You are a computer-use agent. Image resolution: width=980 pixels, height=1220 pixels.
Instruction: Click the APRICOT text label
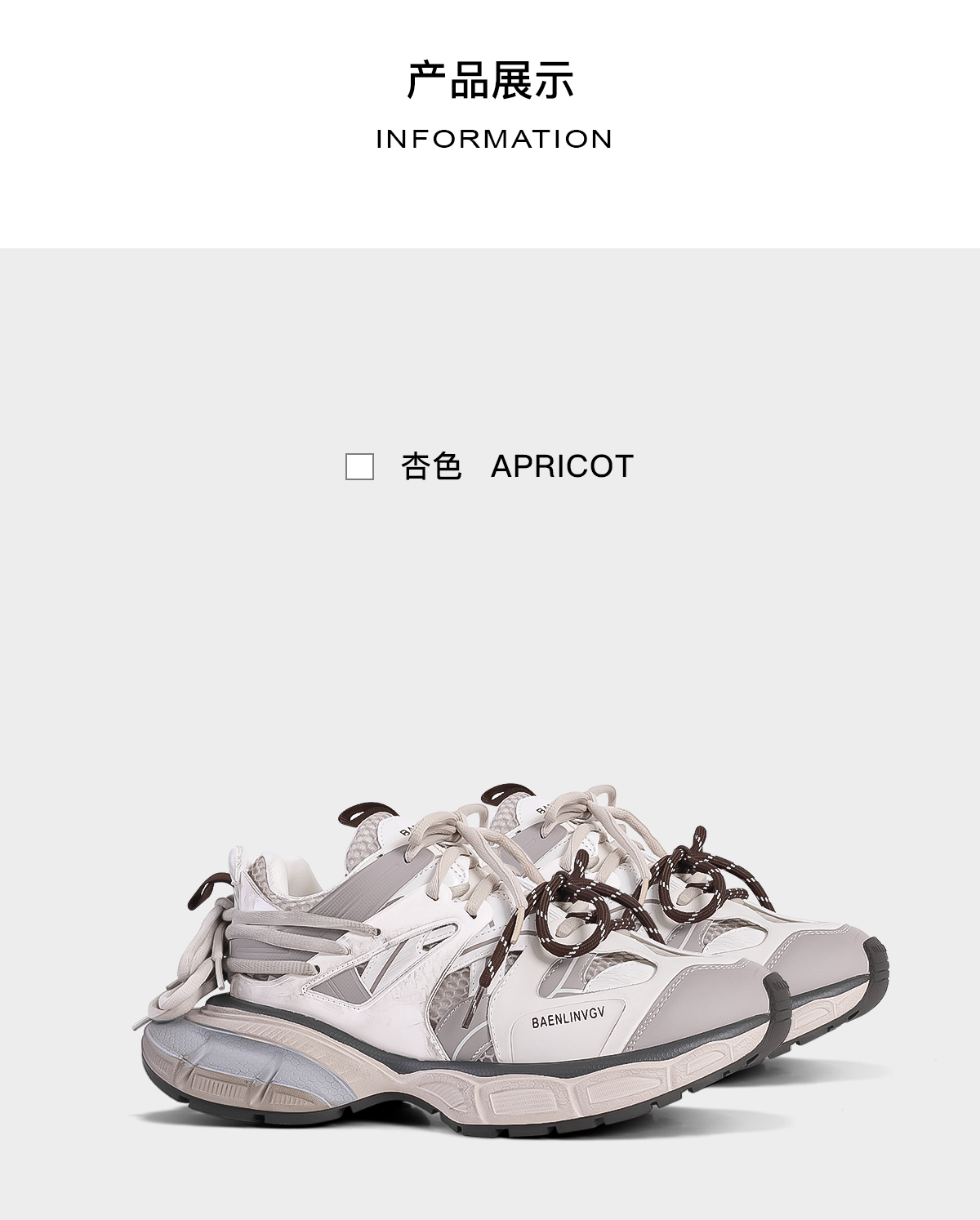click(562, 467)
